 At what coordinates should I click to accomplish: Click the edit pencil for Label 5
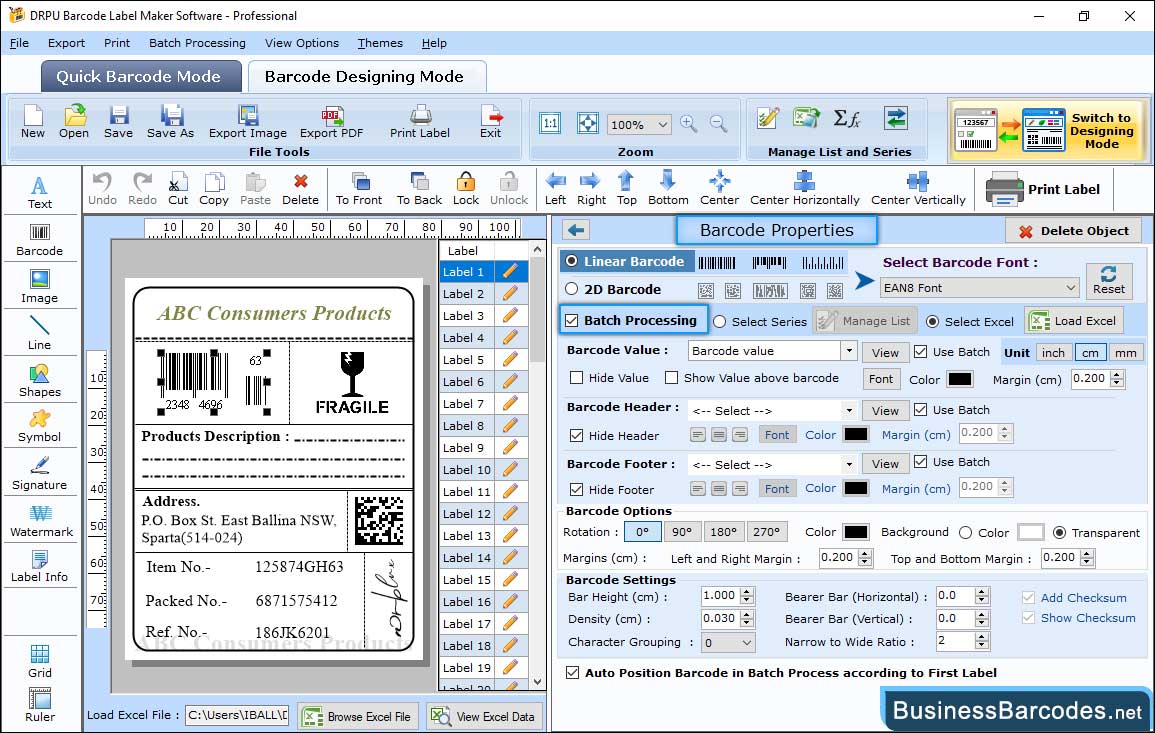coord(510,360)
